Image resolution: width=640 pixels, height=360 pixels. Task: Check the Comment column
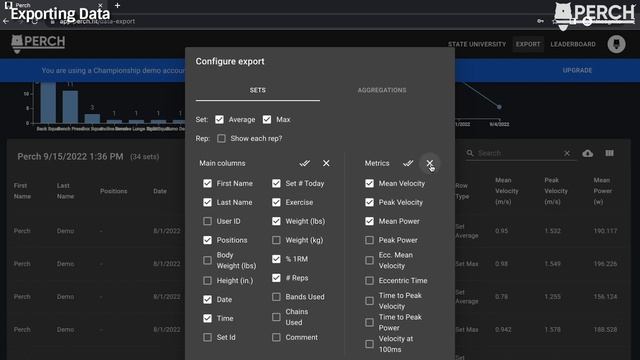coord(276,338)
